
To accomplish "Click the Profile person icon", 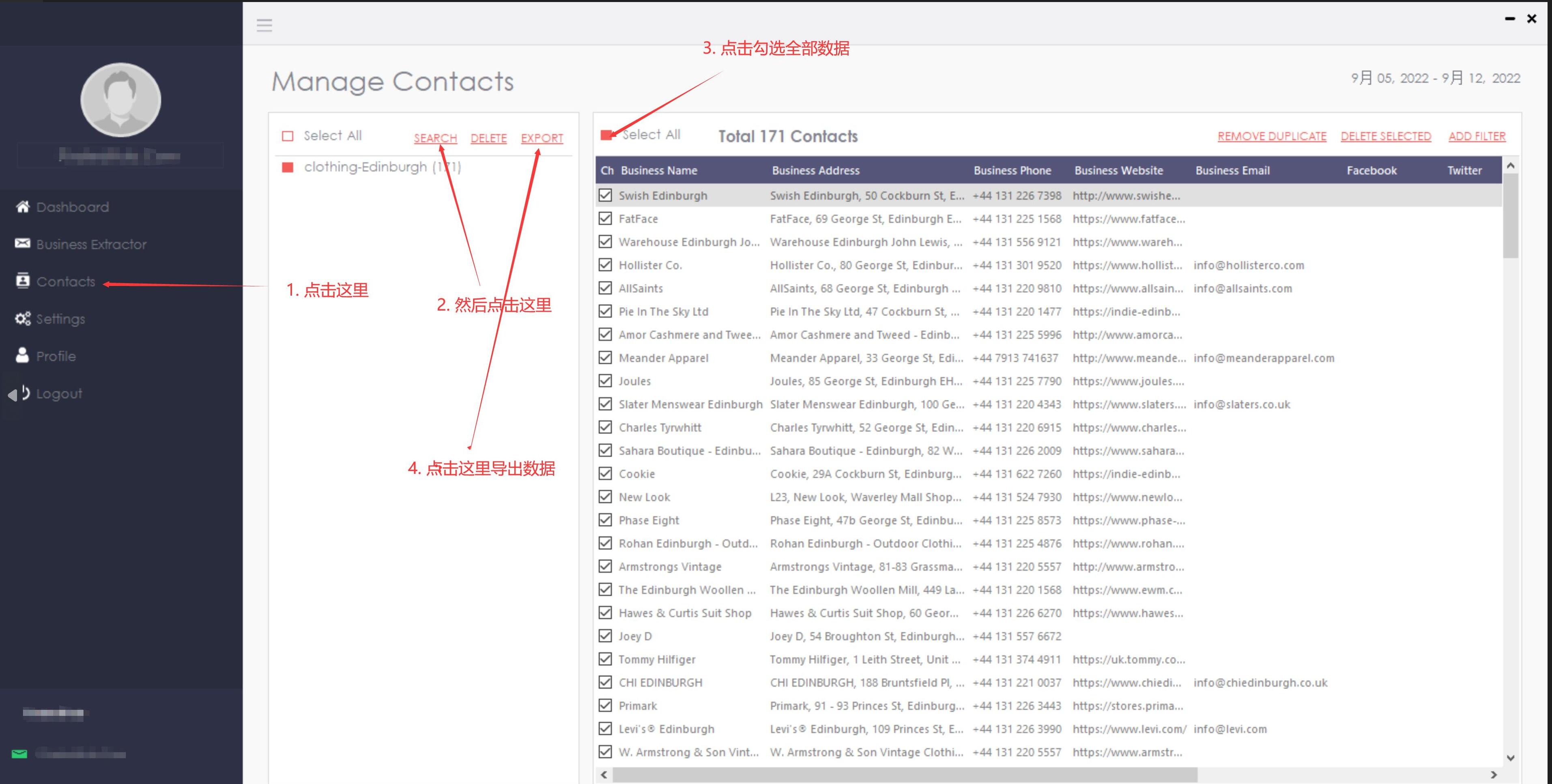I will tap(22, 355).
